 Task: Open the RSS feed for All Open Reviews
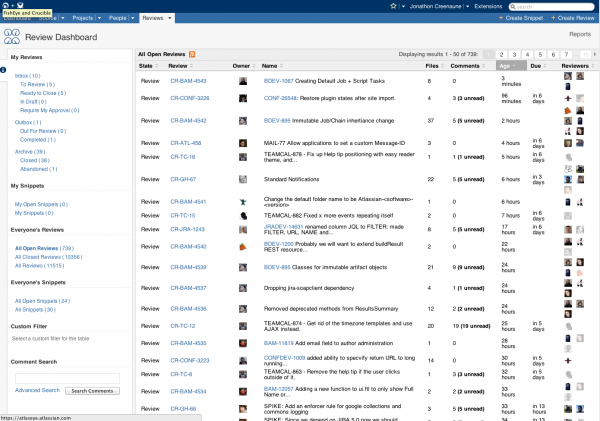pyautogui.click(x=192, y=54)
